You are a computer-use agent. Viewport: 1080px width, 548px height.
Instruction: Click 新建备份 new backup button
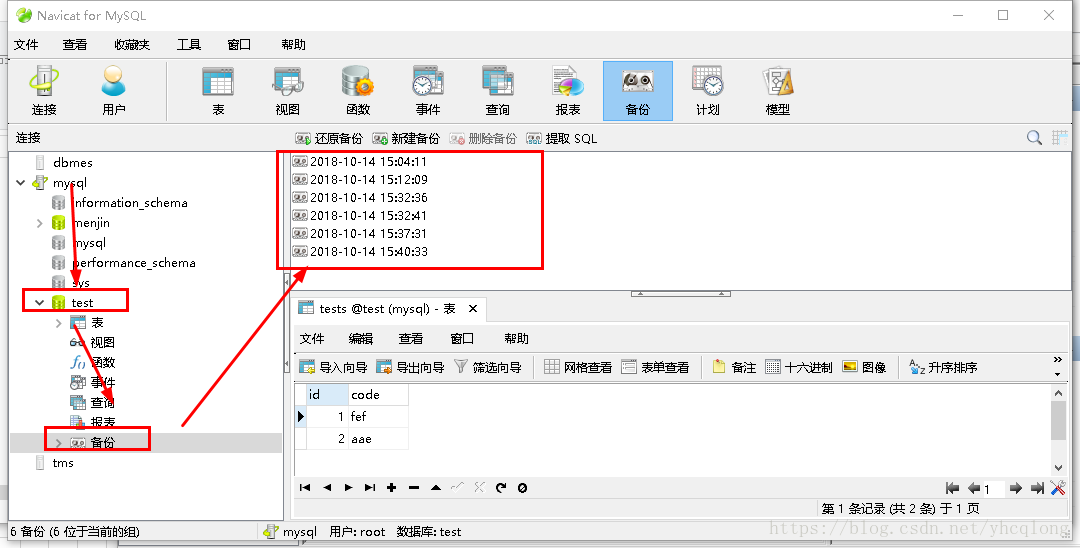[x=406, y=138]
